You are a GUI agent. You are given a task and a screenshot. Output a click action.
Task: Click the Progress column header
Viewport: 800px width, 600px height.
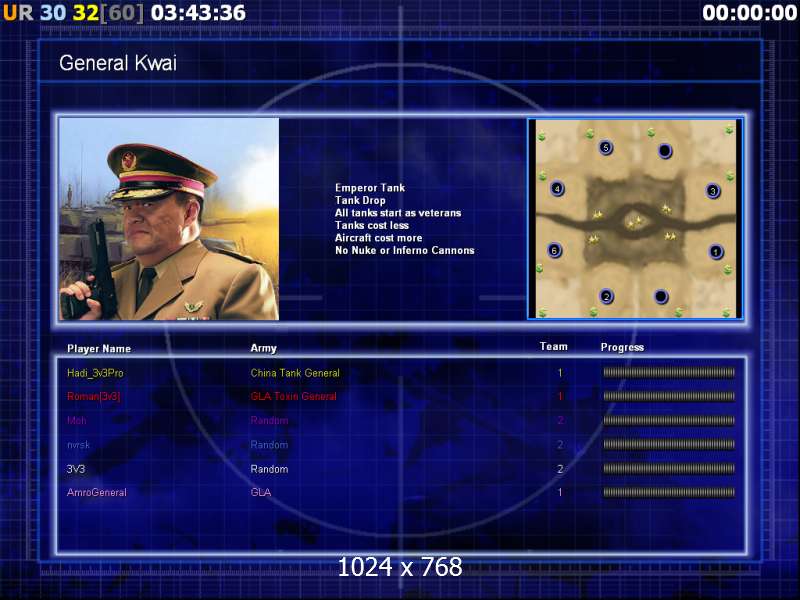click(x=622, y=347)
